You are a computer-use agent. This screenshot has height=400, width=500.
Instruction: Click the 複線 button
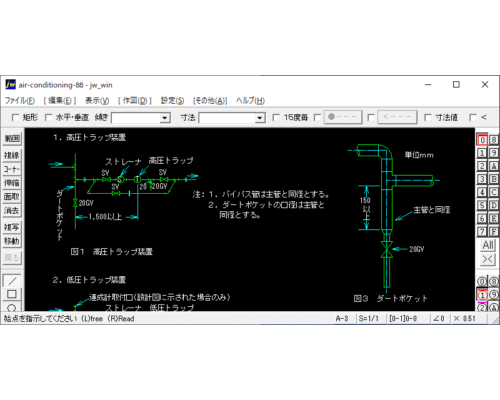[x=12, y=155]
